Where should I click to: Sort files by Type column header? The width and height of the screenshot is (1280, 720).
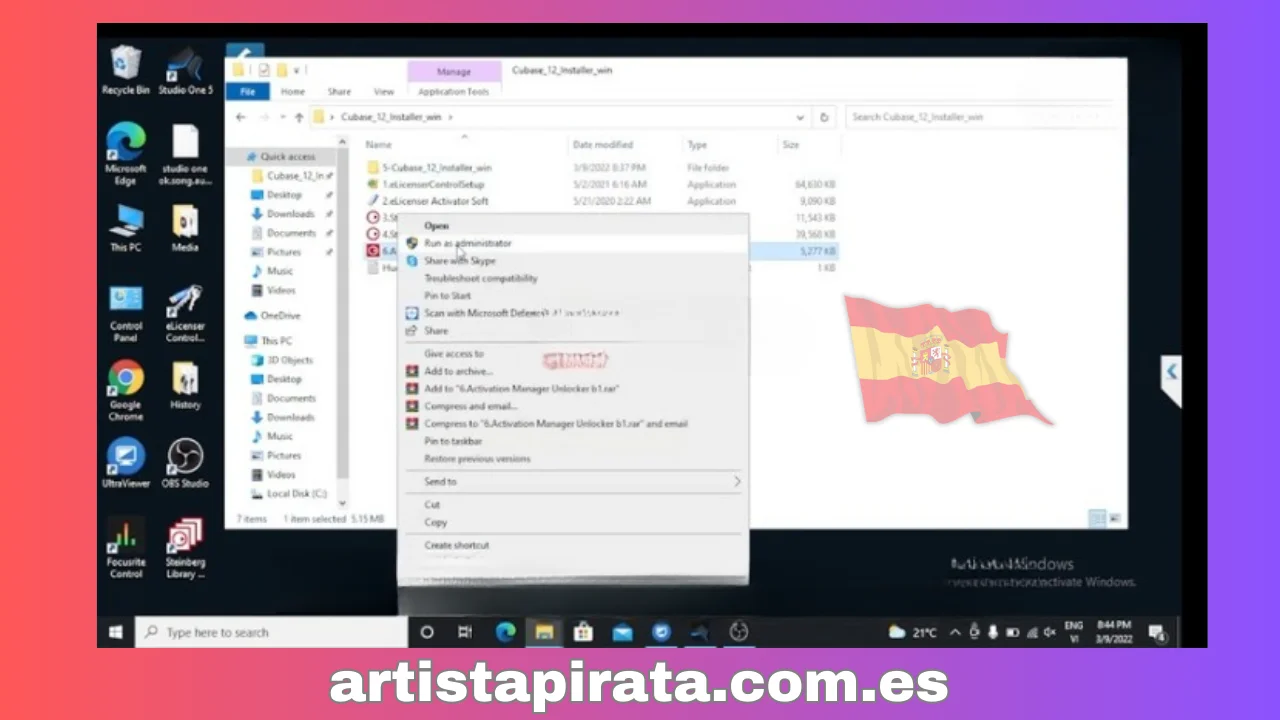tap(698, 145)
